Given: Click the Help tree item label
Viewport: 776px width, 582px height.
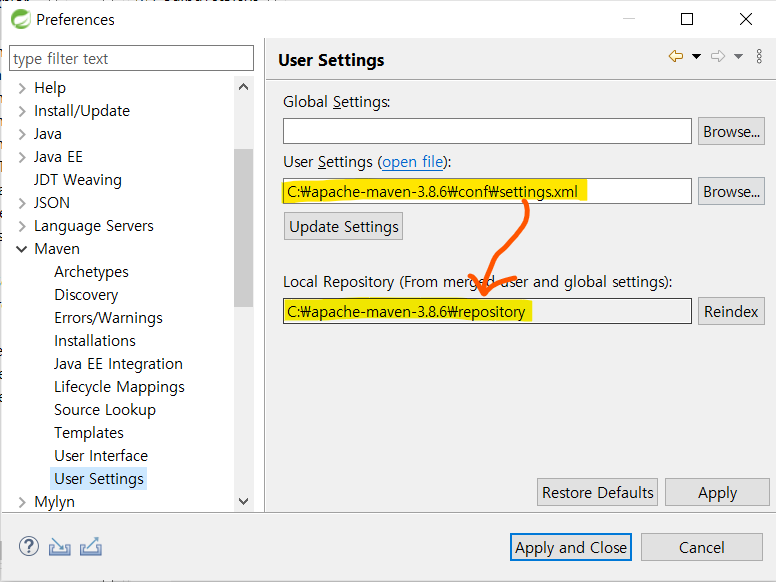Looking at the screenshot, I should [x=50, y=88].
